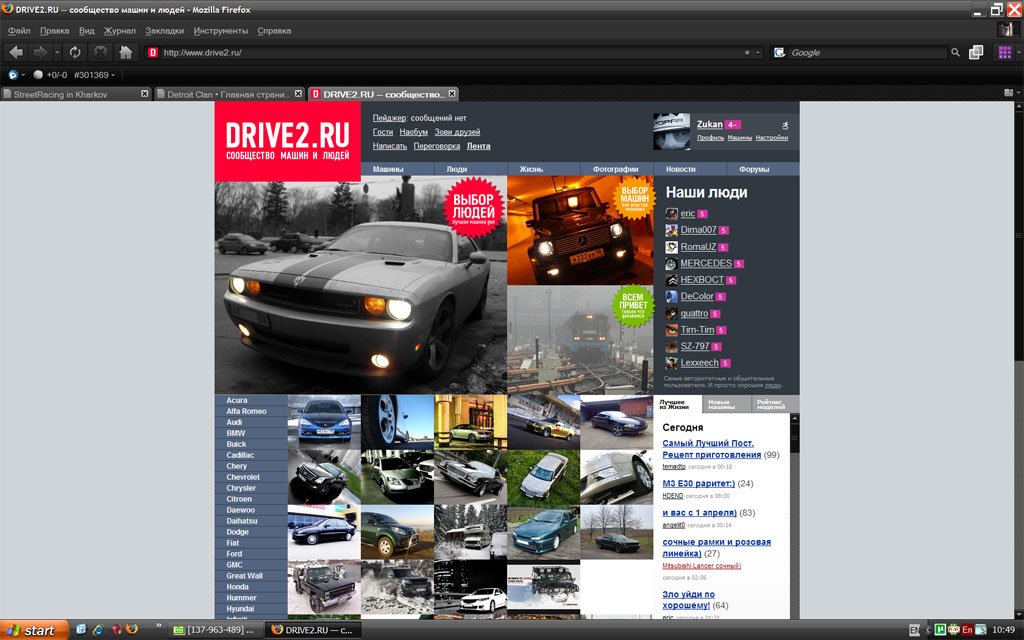Viewport: 1024px width, 640px height.
Task: Click MERCEDES user avatar icon
Action: (671, 263)
